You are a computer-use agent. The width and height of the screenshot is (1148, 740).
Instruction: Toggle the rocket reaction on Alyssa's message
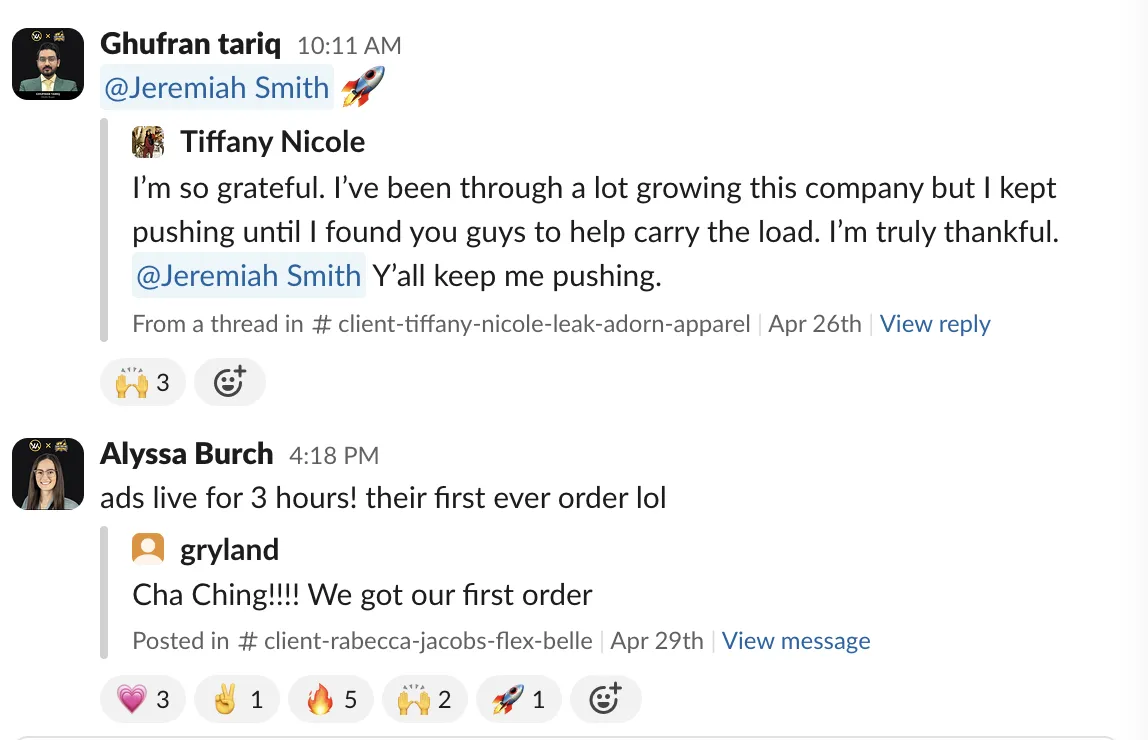(x=518, y=699)
